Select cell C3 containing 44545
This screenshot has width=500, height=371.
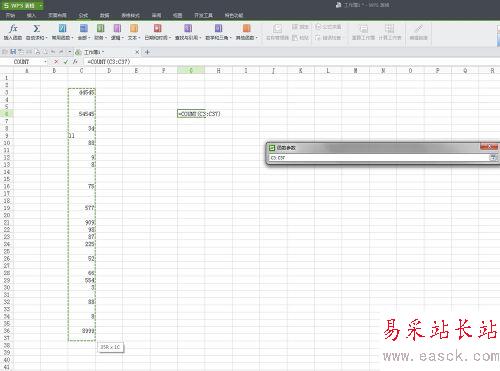pos(82,92)
